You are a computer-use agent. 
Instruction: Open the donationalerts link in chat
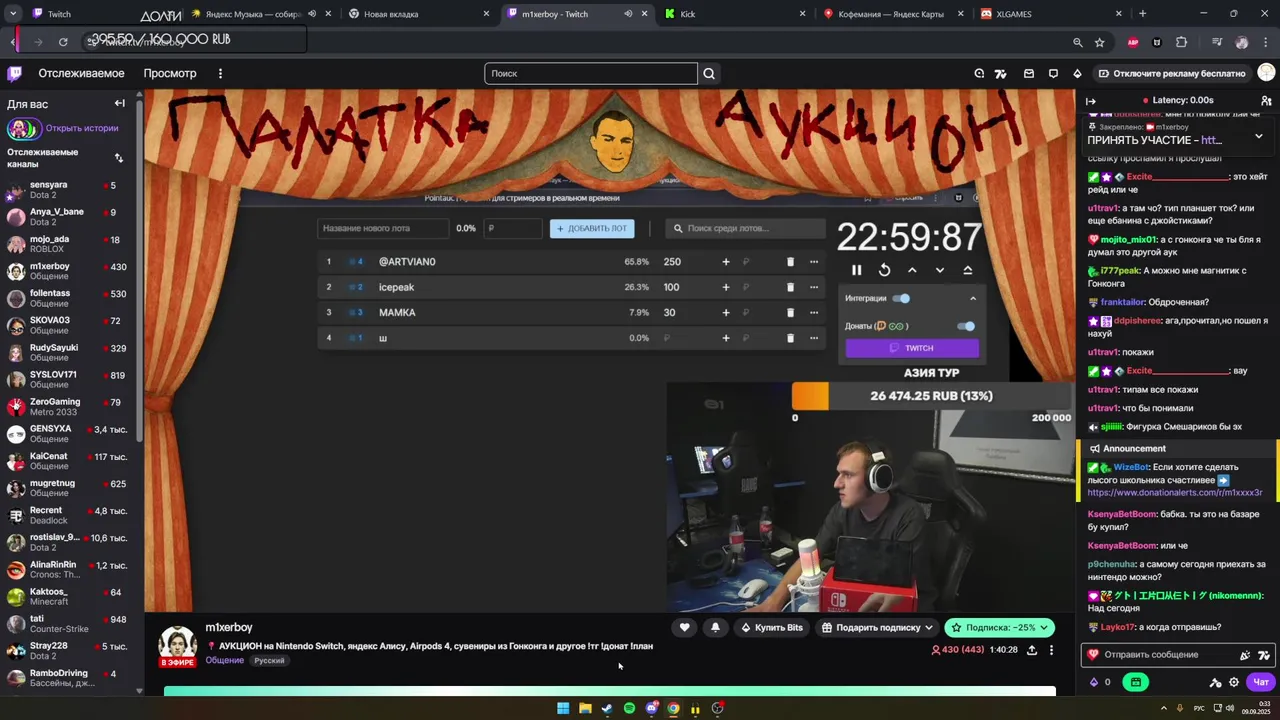pyautogui.click(x=1175, y=493)
